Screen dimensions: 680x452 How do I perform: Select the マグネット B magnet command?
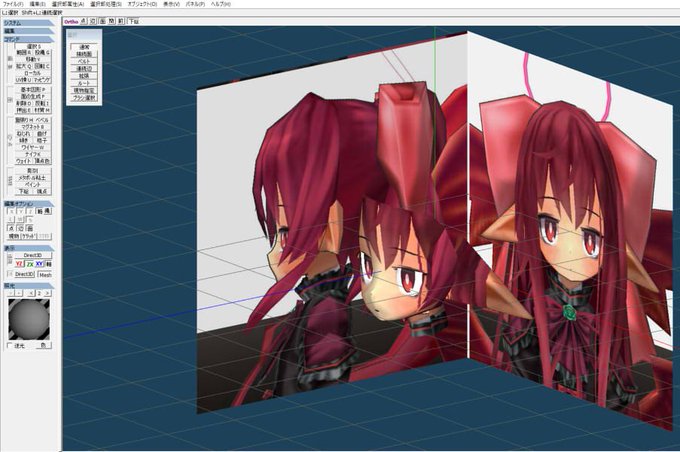pos(33,127)
